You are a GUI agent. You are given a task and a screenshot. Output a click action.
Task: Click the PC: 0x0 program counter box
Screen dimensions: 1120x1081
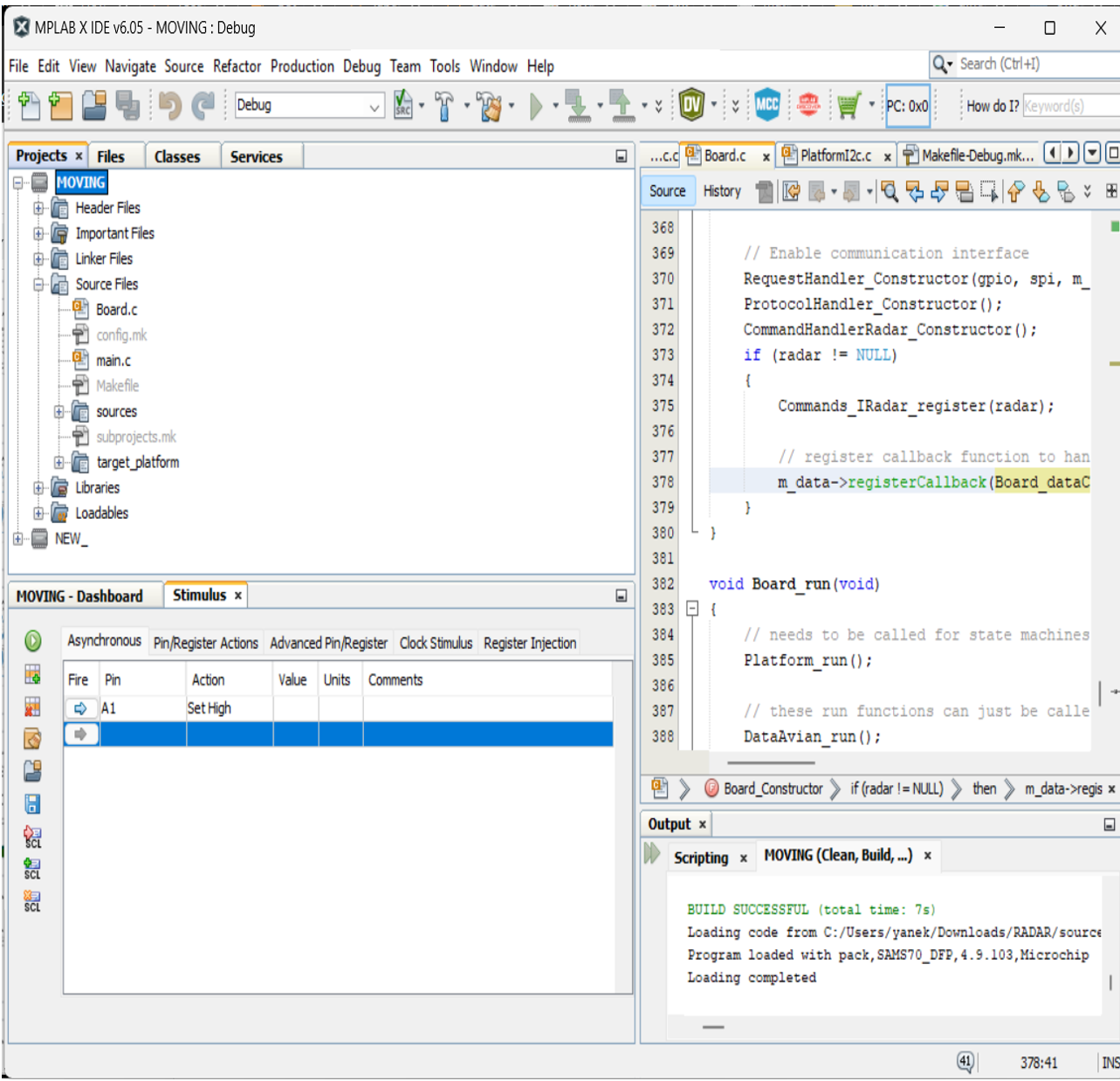click(x=908, y=106)
